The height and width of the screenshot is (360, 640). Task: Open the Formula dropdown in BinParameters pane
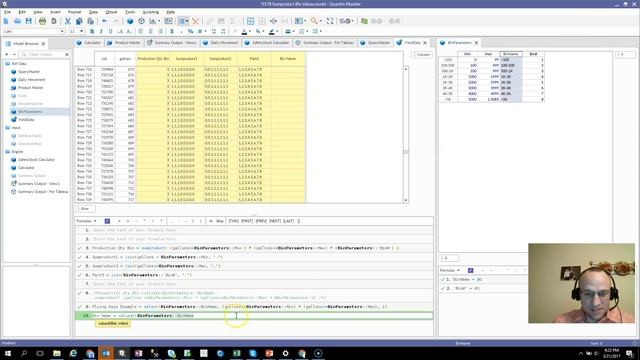(x=450, y=270)
